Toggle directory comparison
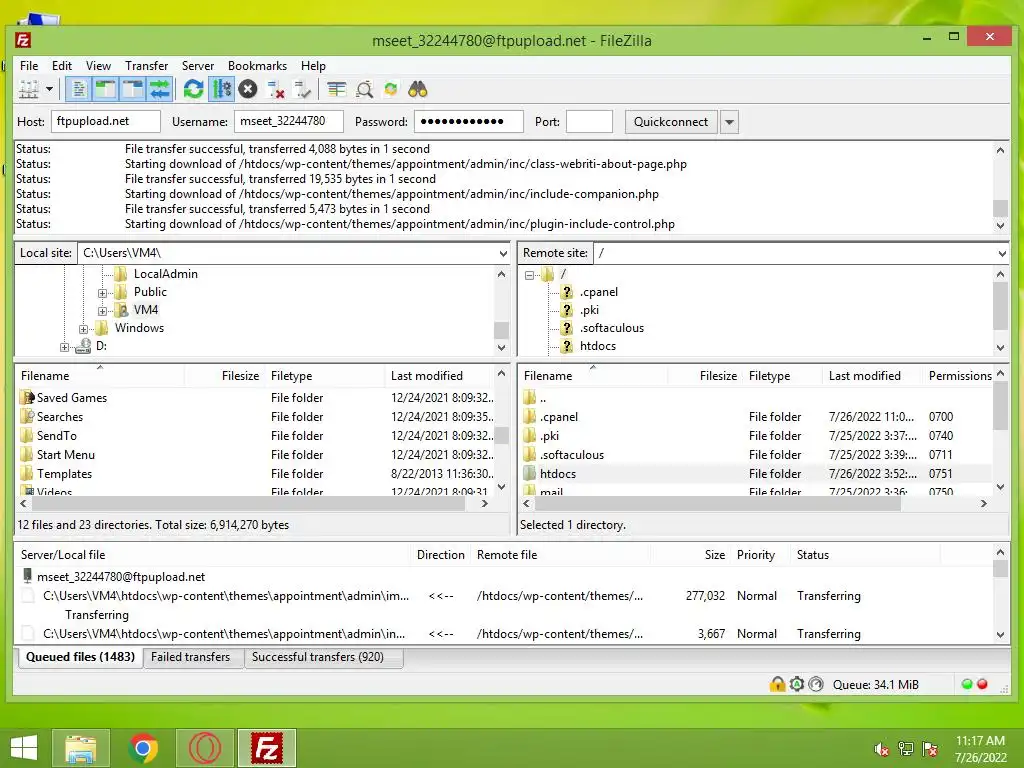Screen dimensions: 1024x768 click(x=364, y=89)
